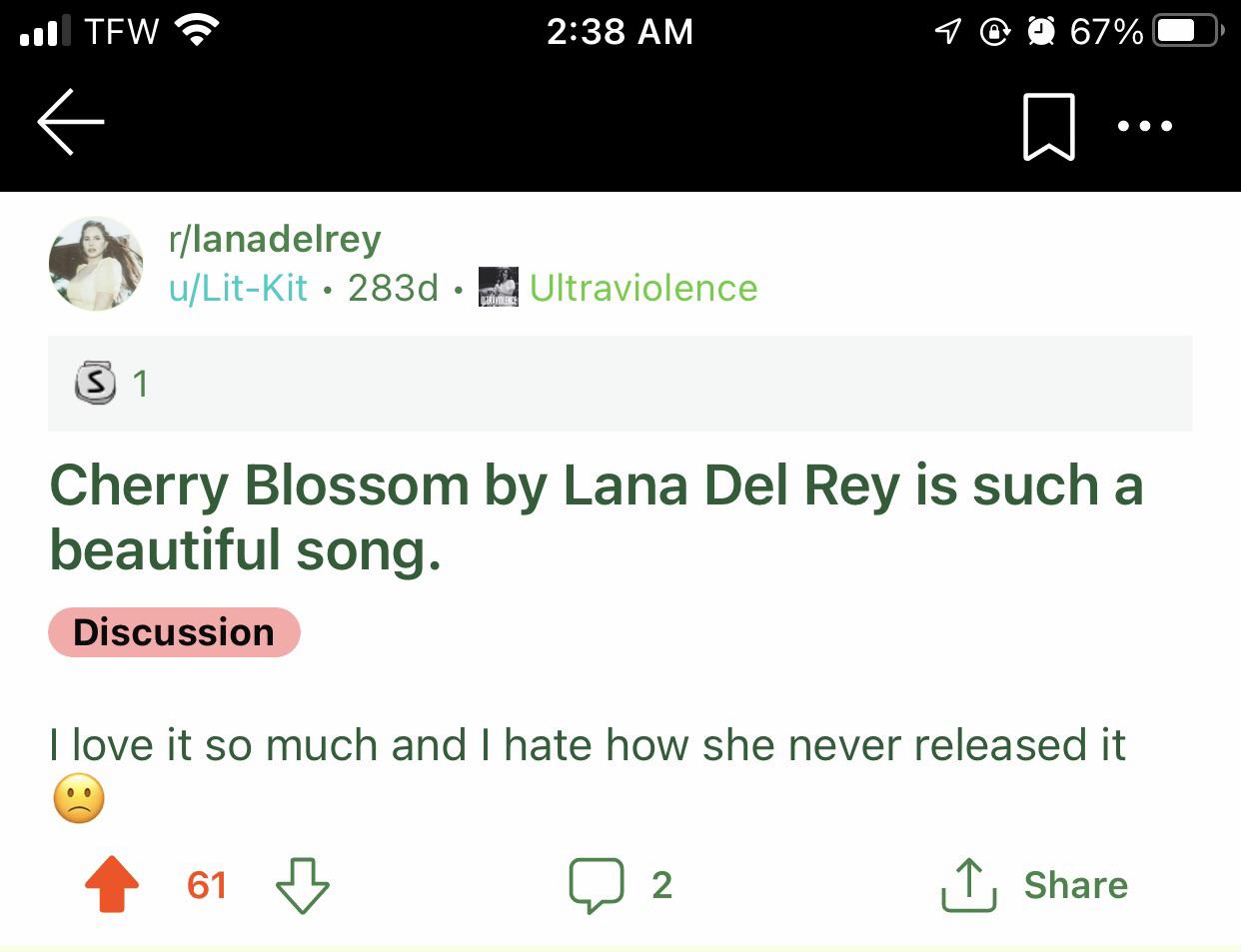The width and height of the screenshot is (1241, 952).
Task: Tap the 283d post age timestamp
Action: [391, 288]
